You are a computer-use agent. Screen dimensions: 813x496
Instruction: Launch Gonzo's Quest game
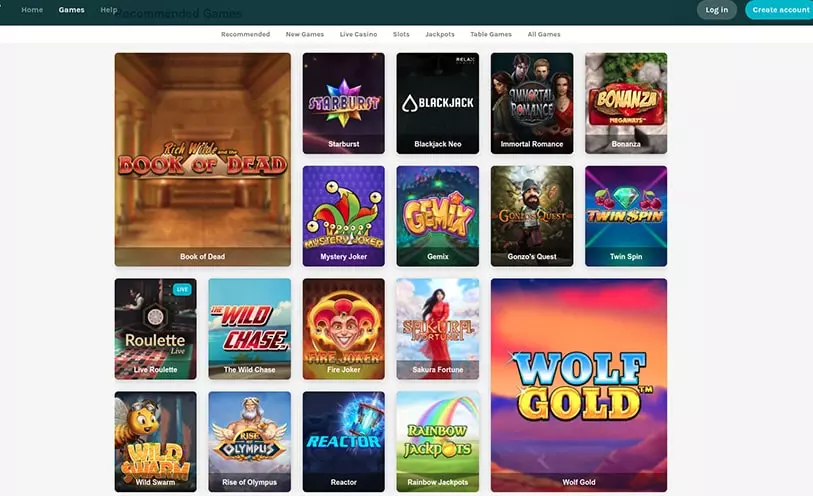[x=532, y=216]
